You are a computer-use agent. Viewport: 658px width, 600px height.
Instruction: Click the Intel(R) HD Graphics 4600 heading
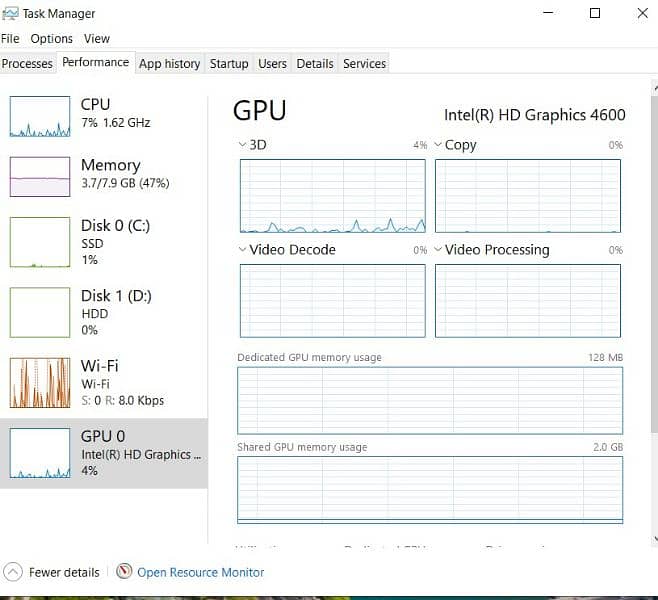click(x=535, y=115)
